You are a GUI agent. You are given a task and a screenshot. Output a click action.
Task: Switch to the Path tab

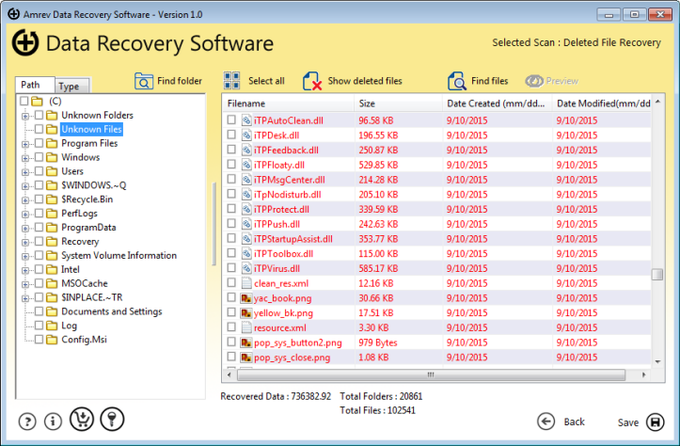point(35,85)
